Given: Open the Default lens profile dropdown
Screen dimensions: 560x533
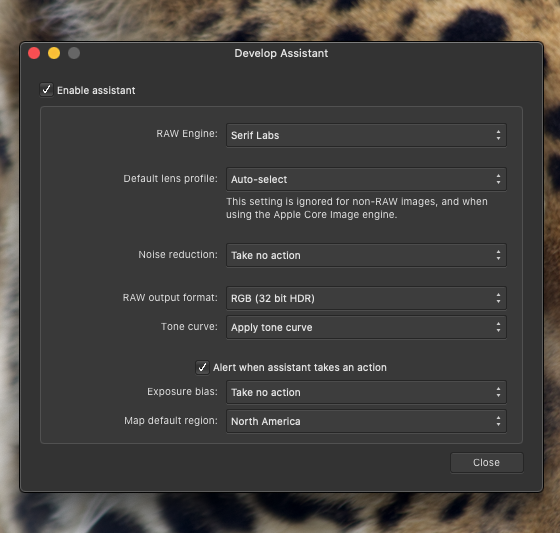Looking at the screenshot, I should click(x=366, y=179).
